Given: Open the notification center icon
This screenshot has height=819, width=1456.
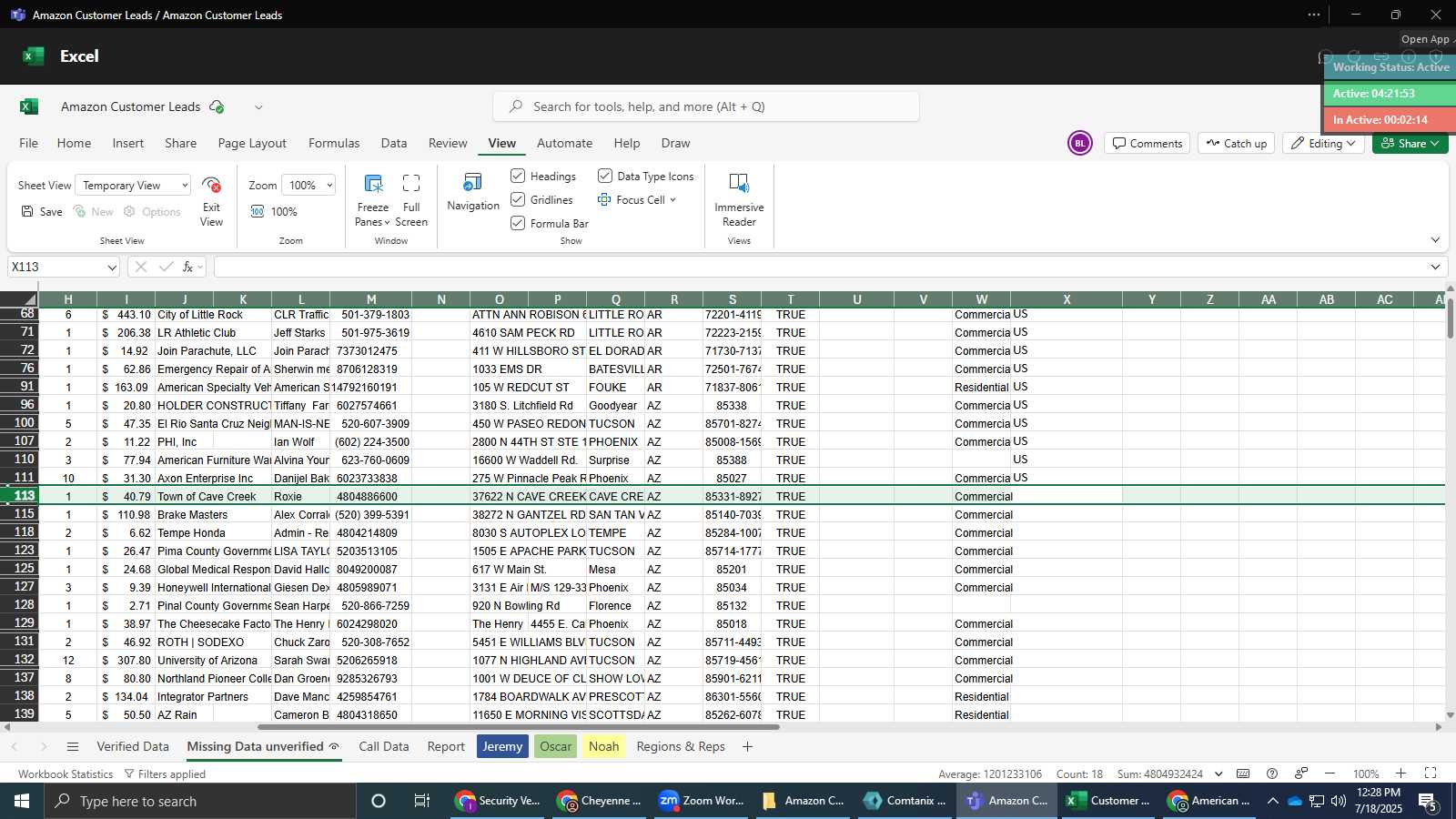Looking at the screenshot, I should tap(1428, 801).
